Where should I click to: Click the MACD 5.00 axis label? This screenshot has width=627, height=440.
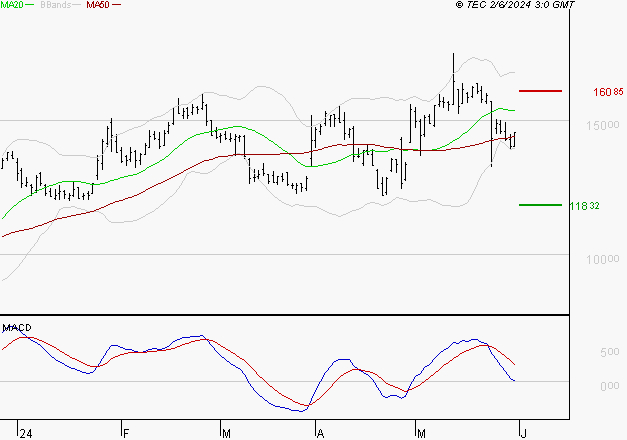pos(609,352)
